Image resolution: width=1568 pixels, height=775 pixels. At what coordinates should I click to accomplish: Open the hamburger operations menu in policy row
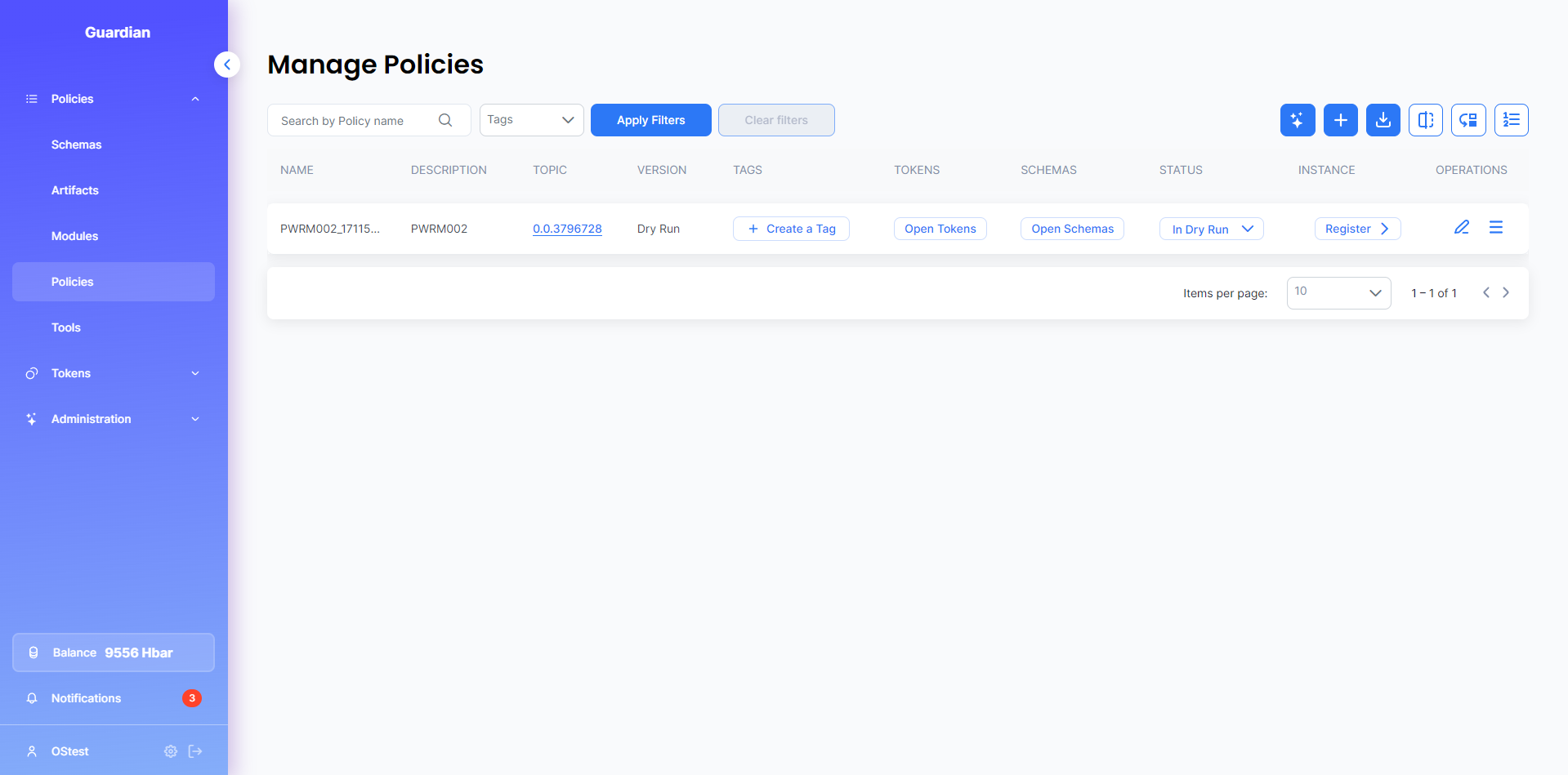coord(1495,228)
